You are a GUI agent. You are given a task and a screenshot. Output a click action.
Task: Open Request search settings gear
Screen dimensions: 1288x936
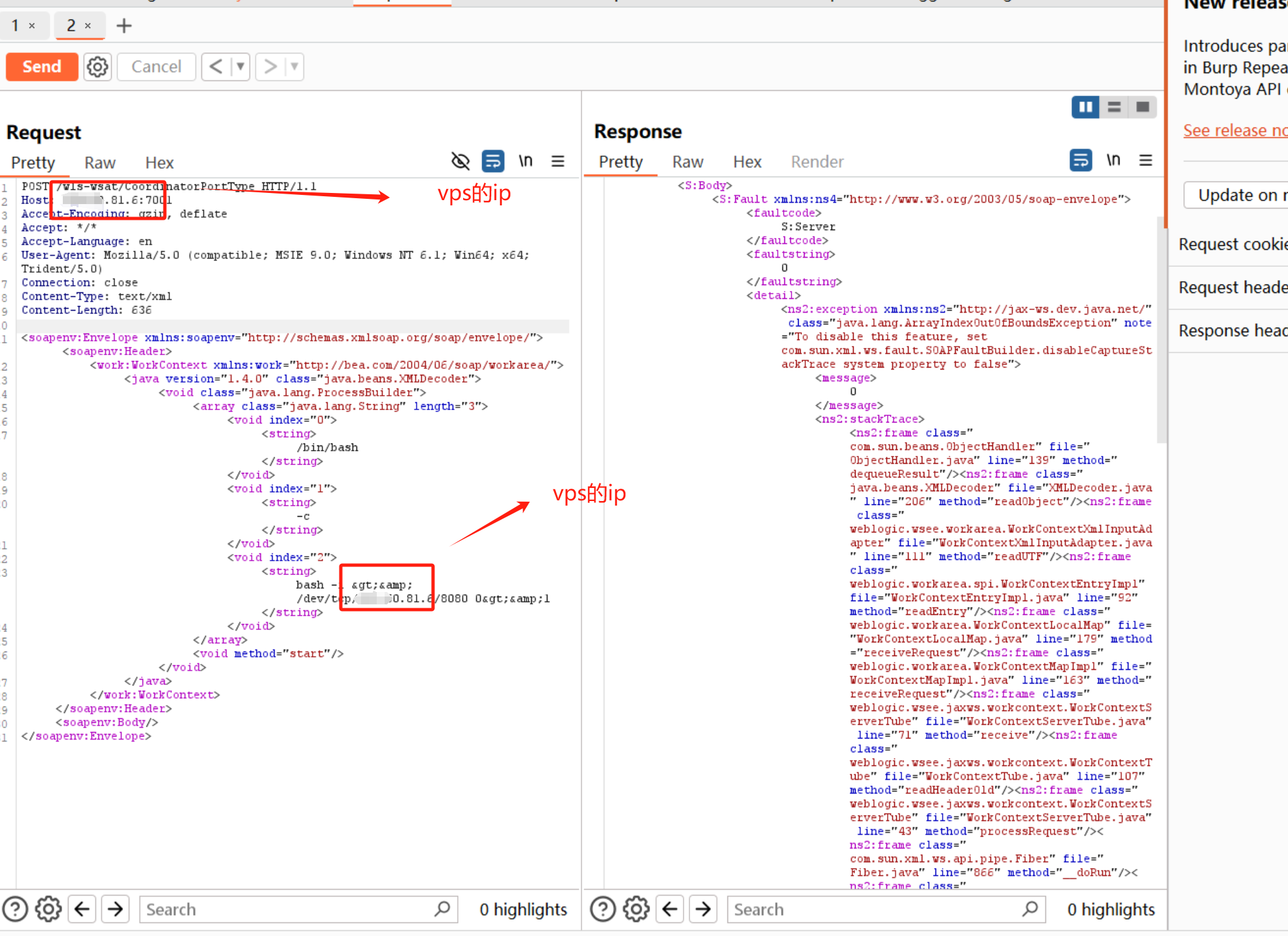48,909
